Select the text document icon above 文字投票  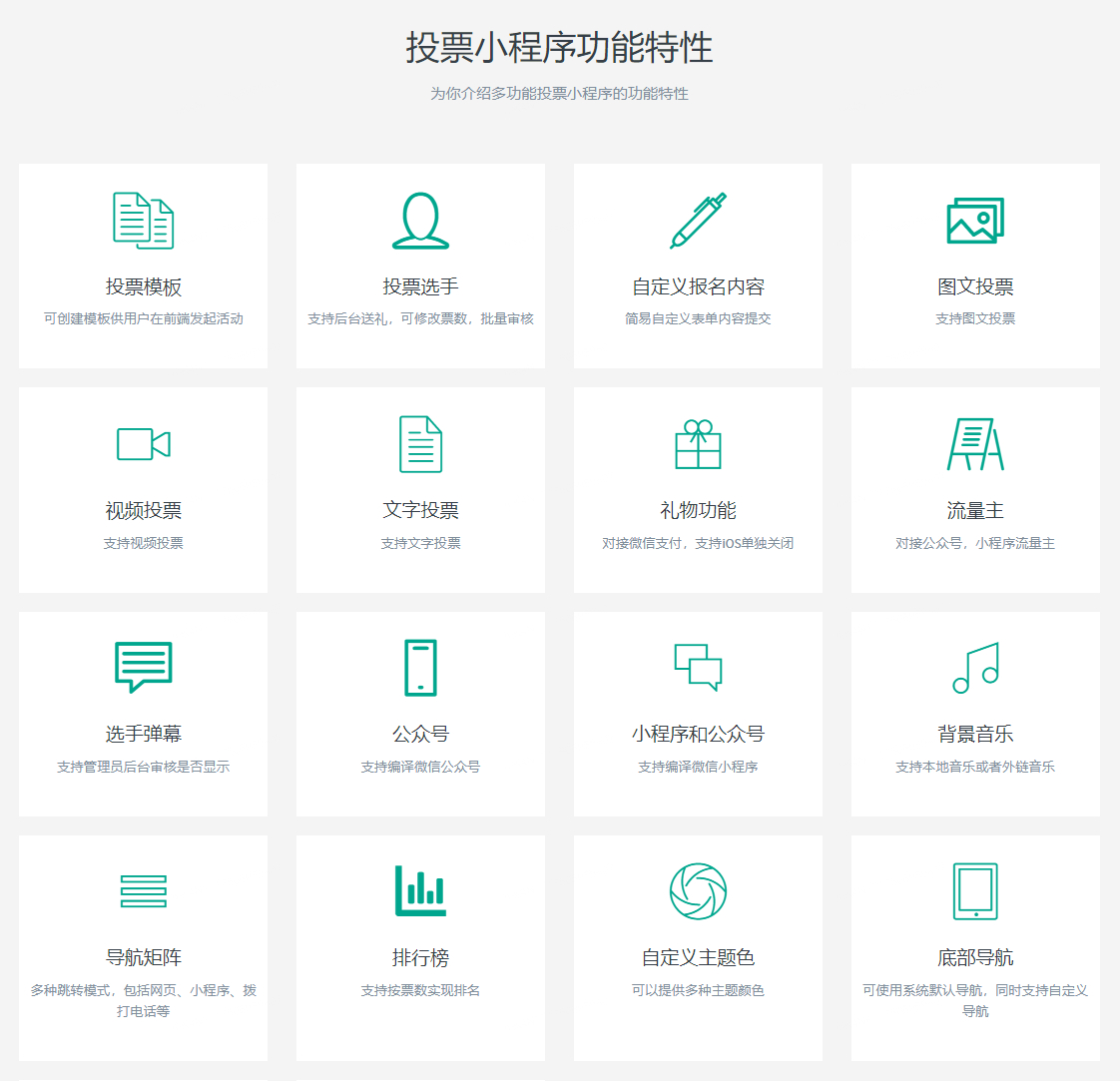click(x=420, y=444)
